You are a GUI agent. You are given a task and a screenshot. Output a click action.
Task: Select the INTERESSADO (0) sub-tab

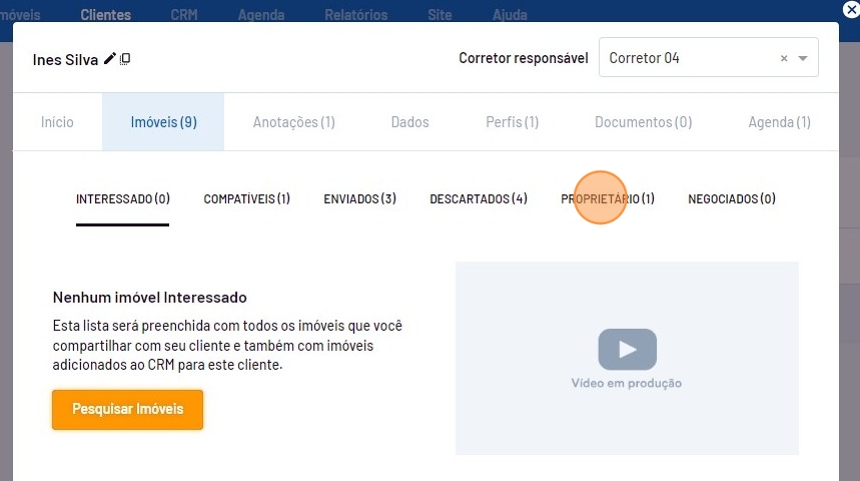tap(123, 199)
